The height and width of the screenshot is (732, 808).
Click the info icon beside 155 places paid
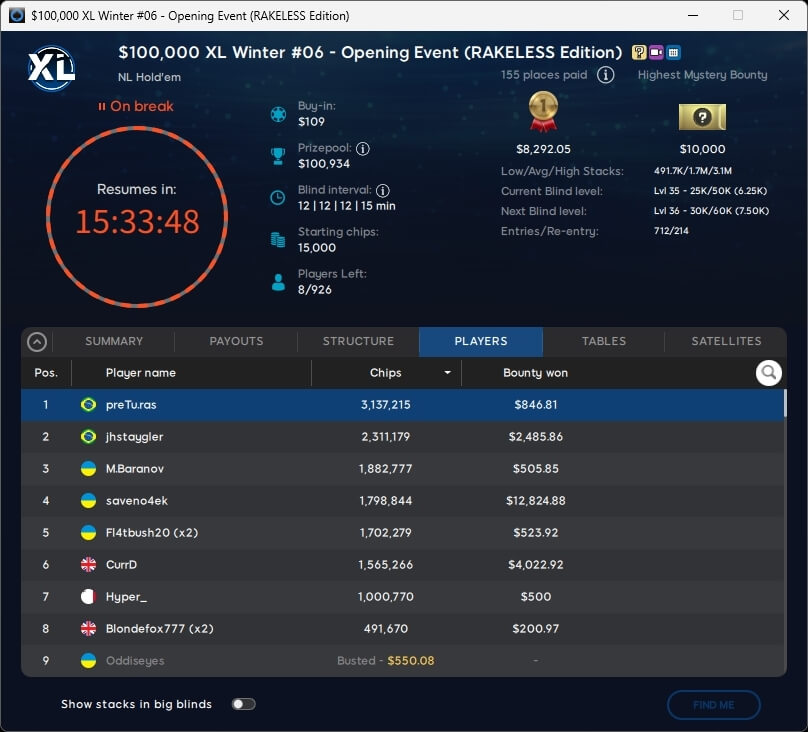pos(605,75)
